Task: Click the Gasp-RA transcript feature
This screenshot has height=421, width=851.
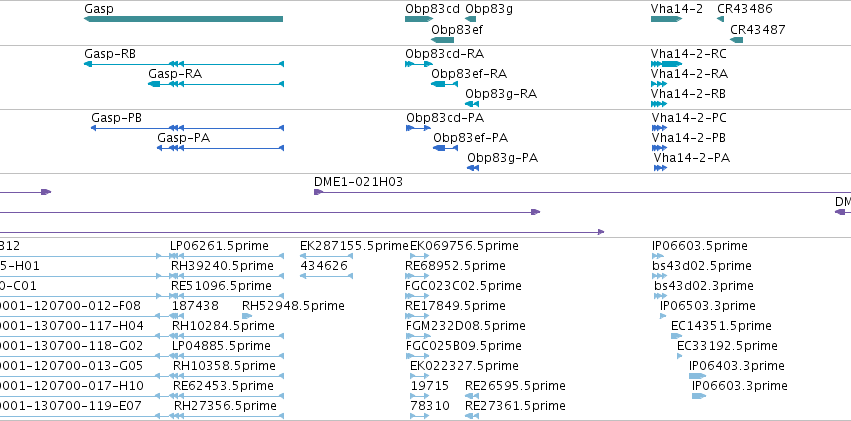Action: (216, 84)
